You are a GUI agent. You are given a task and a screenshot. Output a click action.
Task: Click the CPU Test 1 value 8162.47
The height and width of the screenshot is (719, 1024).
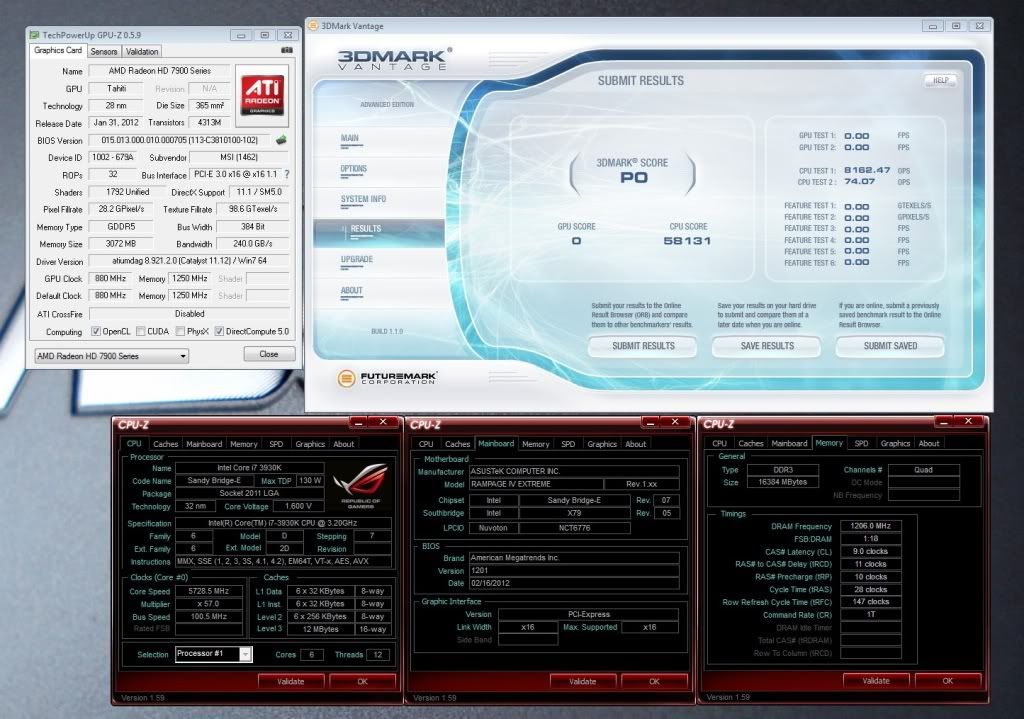point(867,170)
